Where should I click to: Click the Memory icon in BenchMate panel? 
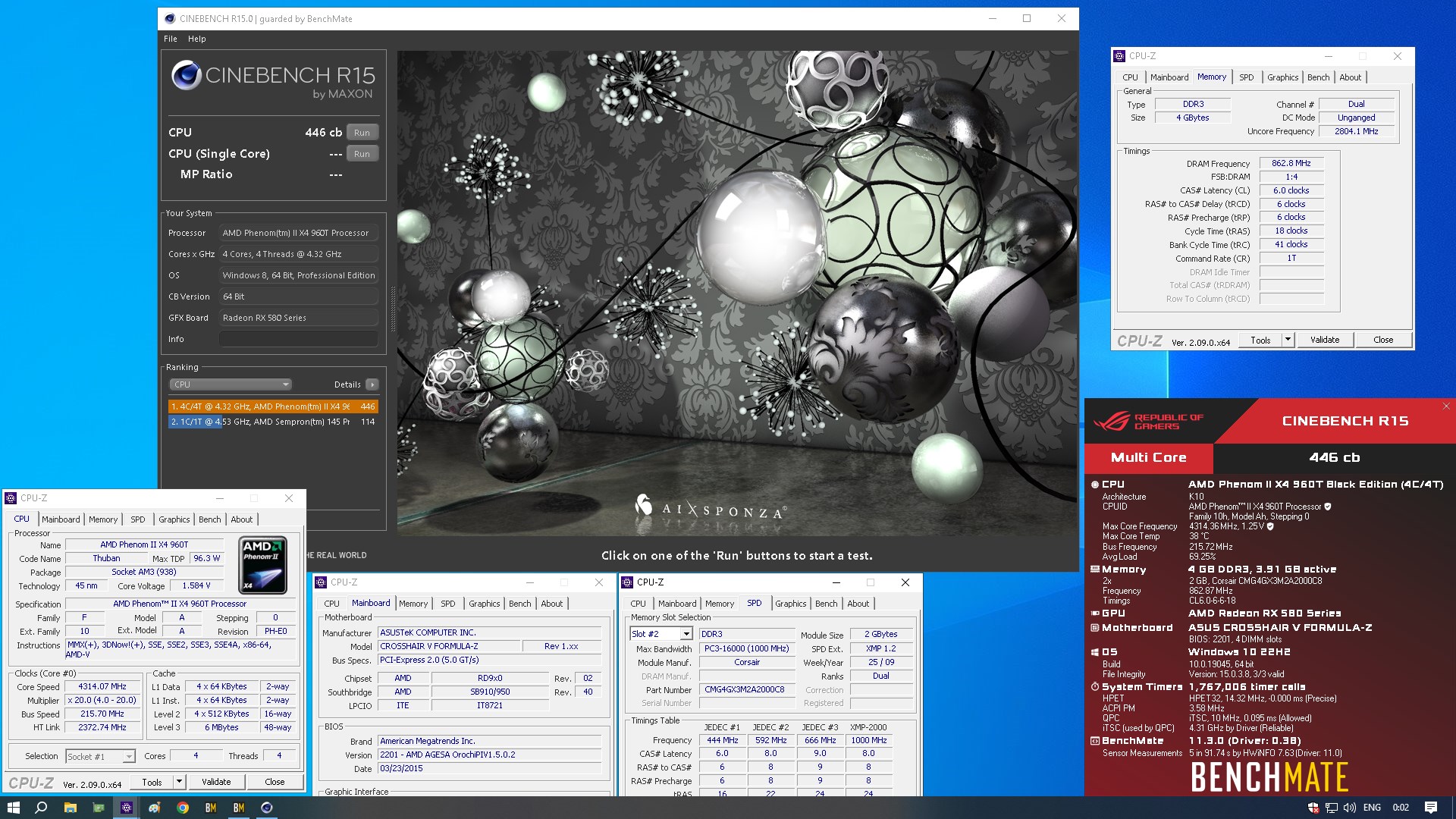[x=1095, y=569]
